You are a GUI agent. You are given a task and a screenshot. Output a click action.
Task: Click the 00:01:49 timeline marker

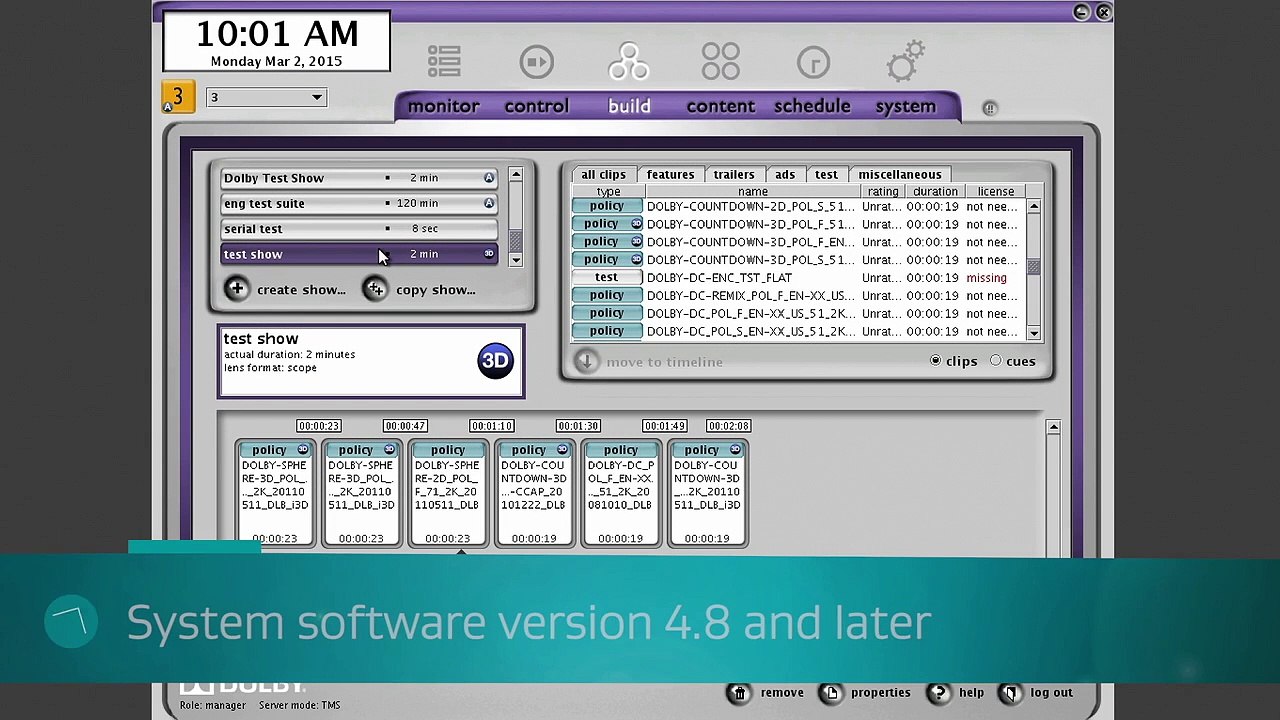pyautogui.click(x=664, y=426)
